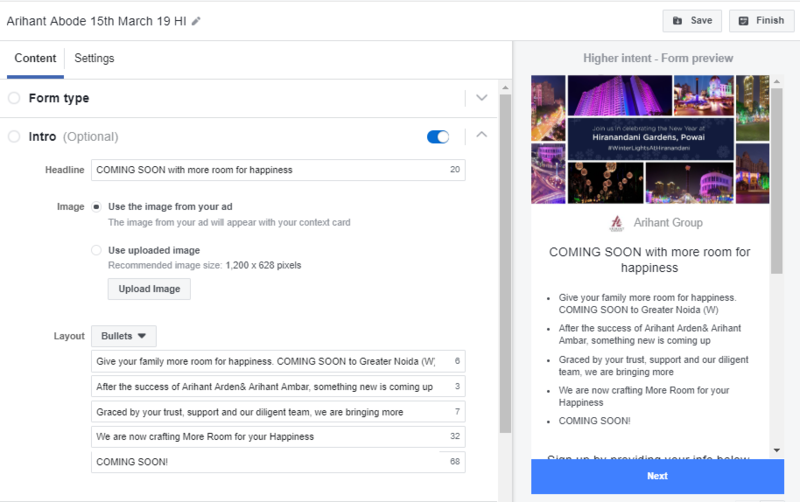Viewport: 800px width, 502px height.
Task: Edit the bullet about Greater Noida
Action: point(278,361)
